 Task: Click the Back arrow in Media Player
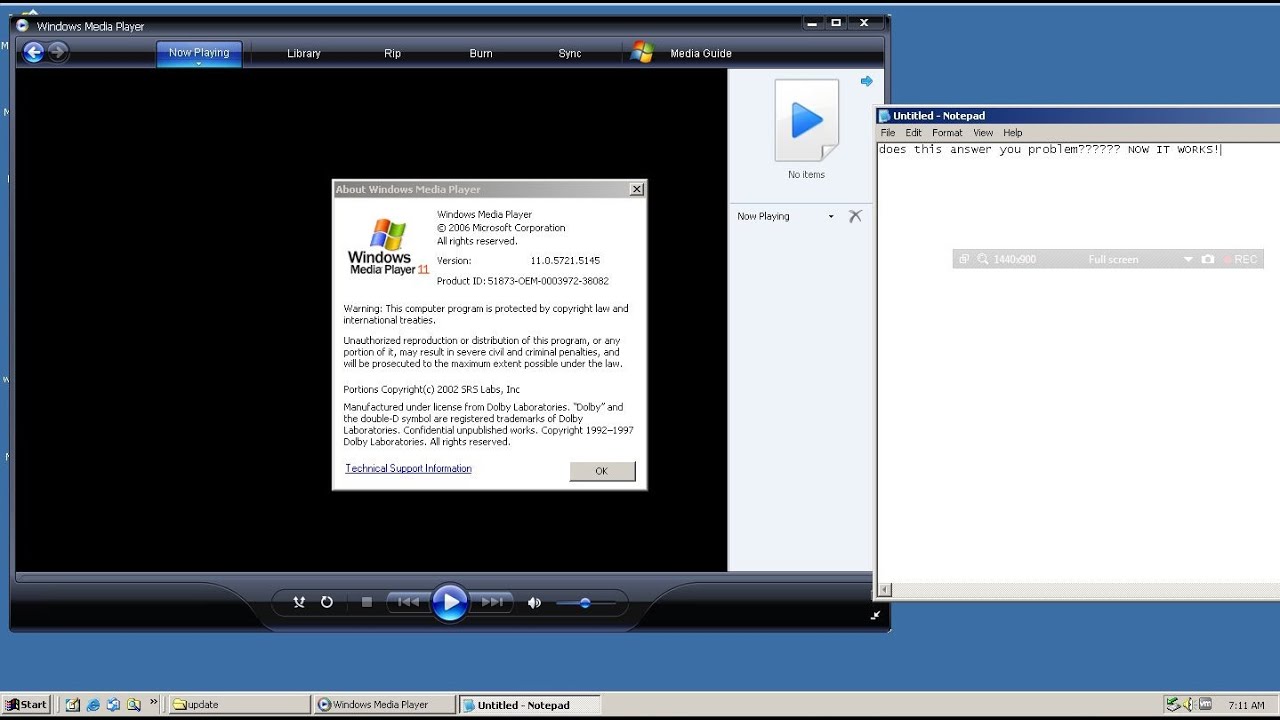coord(33,53)
